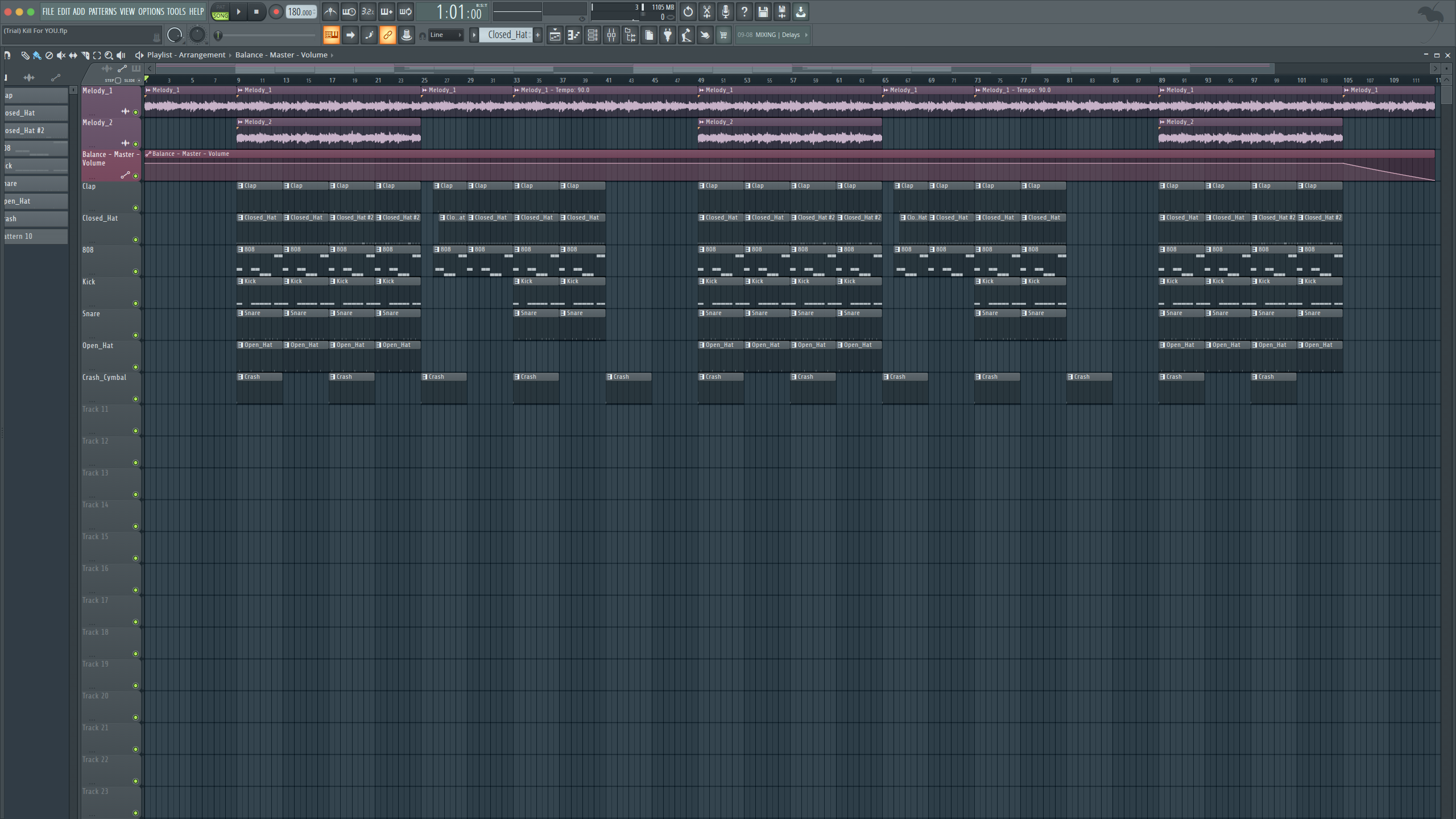Select the Mute tool in playlist toolbar
Viewport: 1456px width, 819px height.
point(61,55)
